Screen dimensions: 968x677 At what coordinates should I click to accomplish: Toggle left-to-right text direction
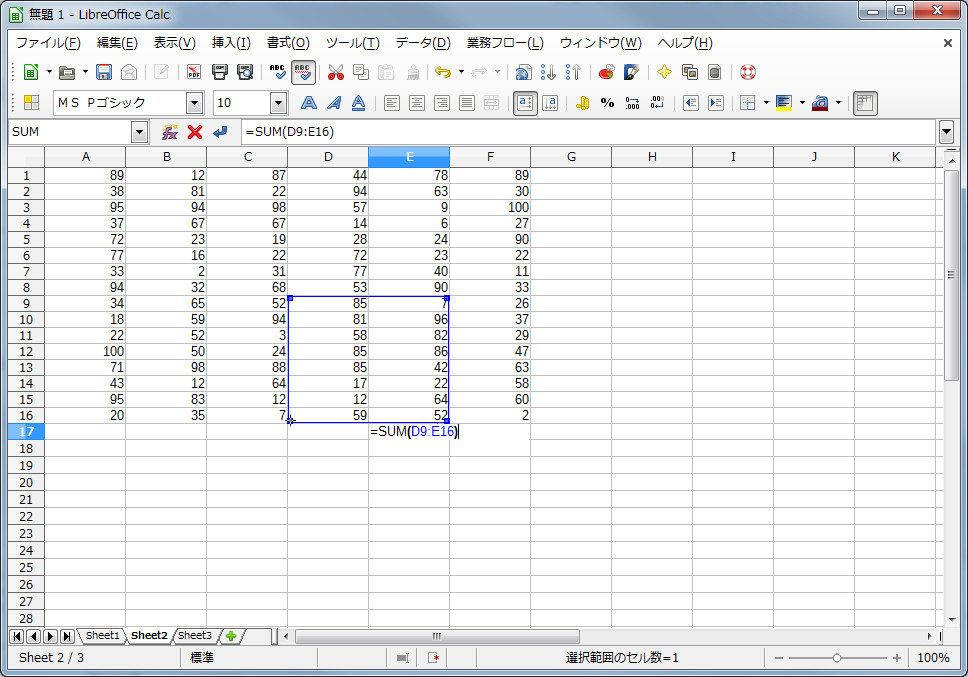point(525,103)
